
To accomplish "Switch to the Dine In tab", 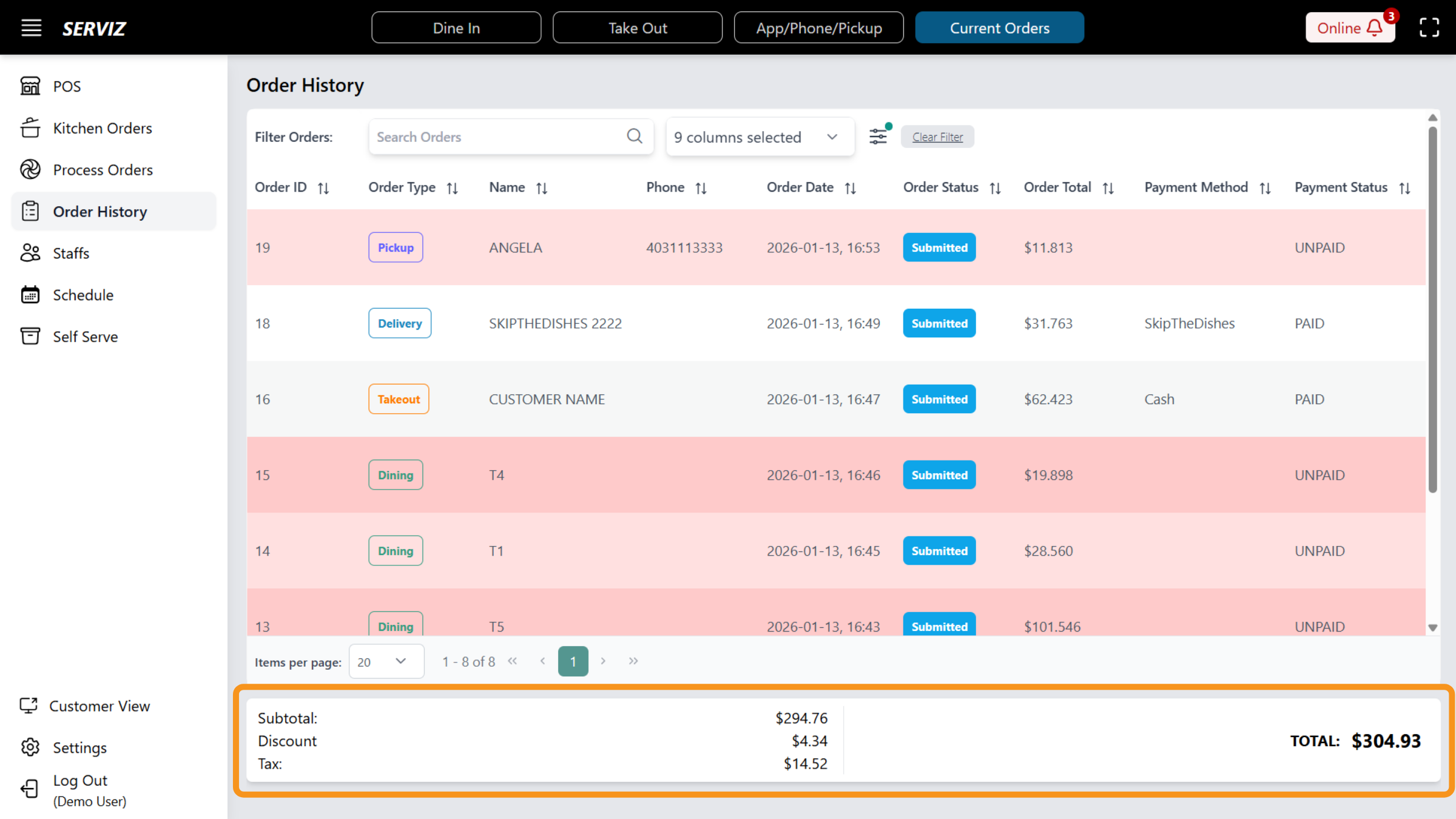I will click(x=456, y=28).
